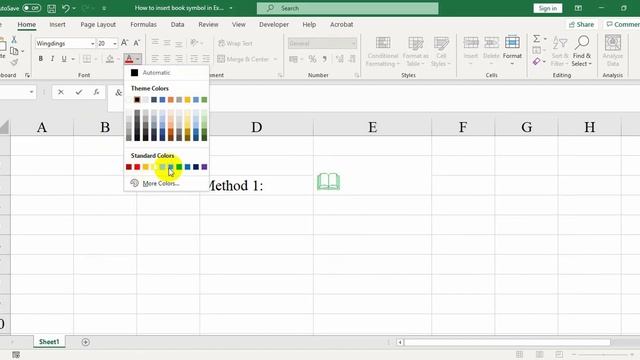Switch to the Page Layout tab
The width and height of the screenshot is (640, 360).
pyautogui.click(x=98, y=24)
